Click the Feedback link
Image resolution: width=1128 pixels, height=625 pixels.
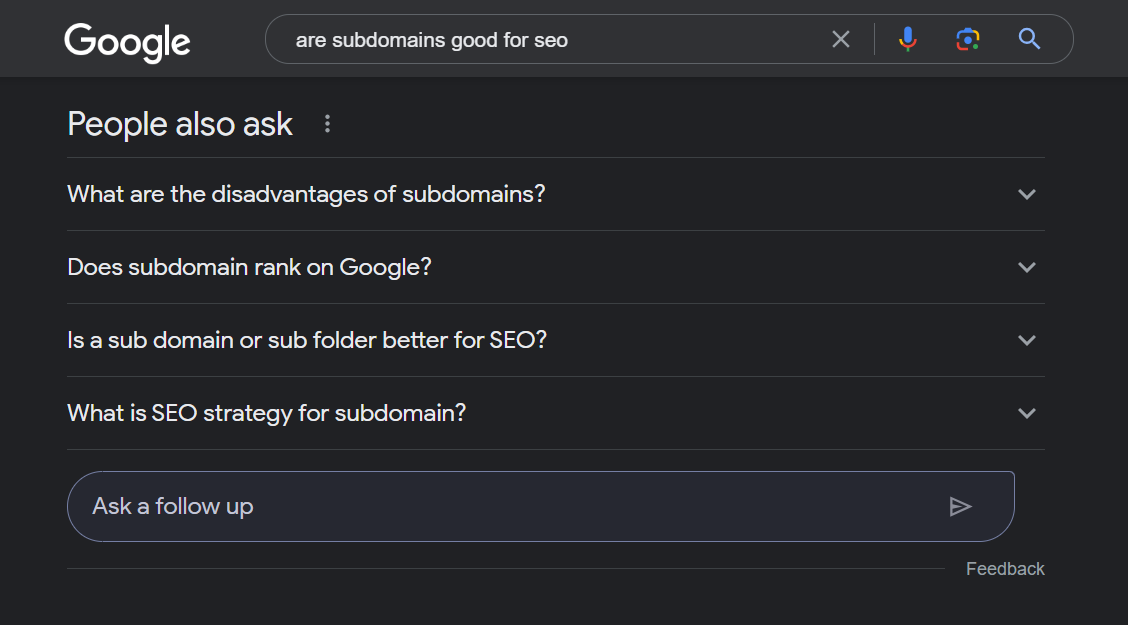tap(1005, 569)
